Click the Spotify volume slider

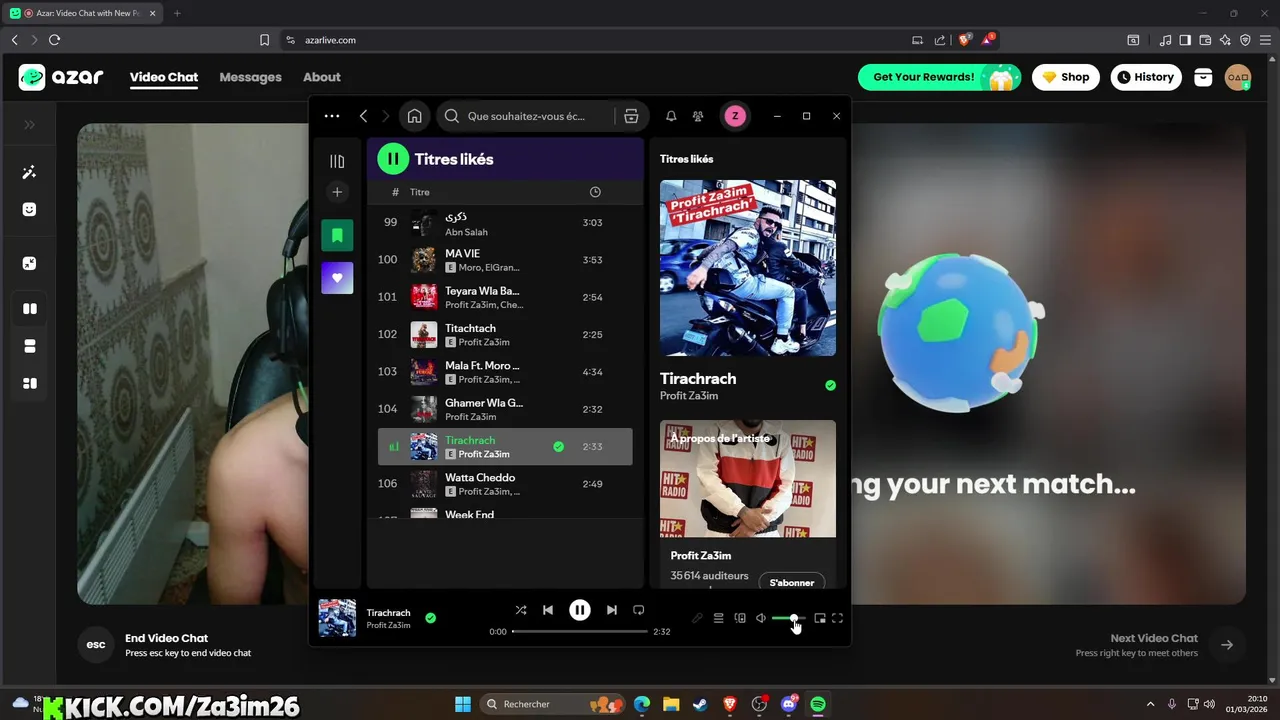(788, 618)
